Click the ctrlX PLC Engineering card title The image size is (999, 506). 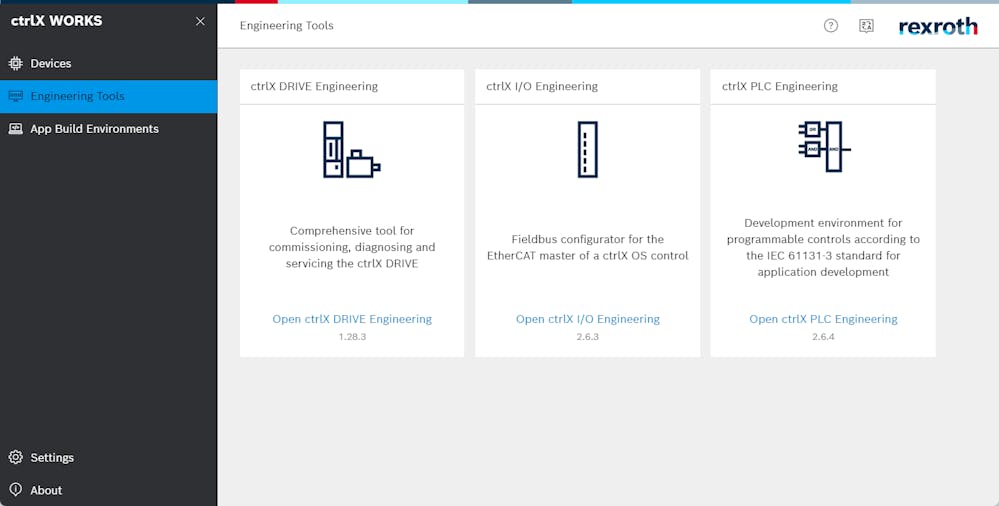coord(780,87)
